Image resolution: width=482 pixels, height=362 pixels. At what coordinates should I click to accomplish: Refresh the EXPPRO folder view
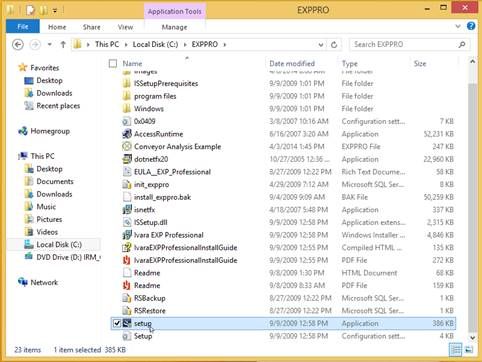click(334, 45)
